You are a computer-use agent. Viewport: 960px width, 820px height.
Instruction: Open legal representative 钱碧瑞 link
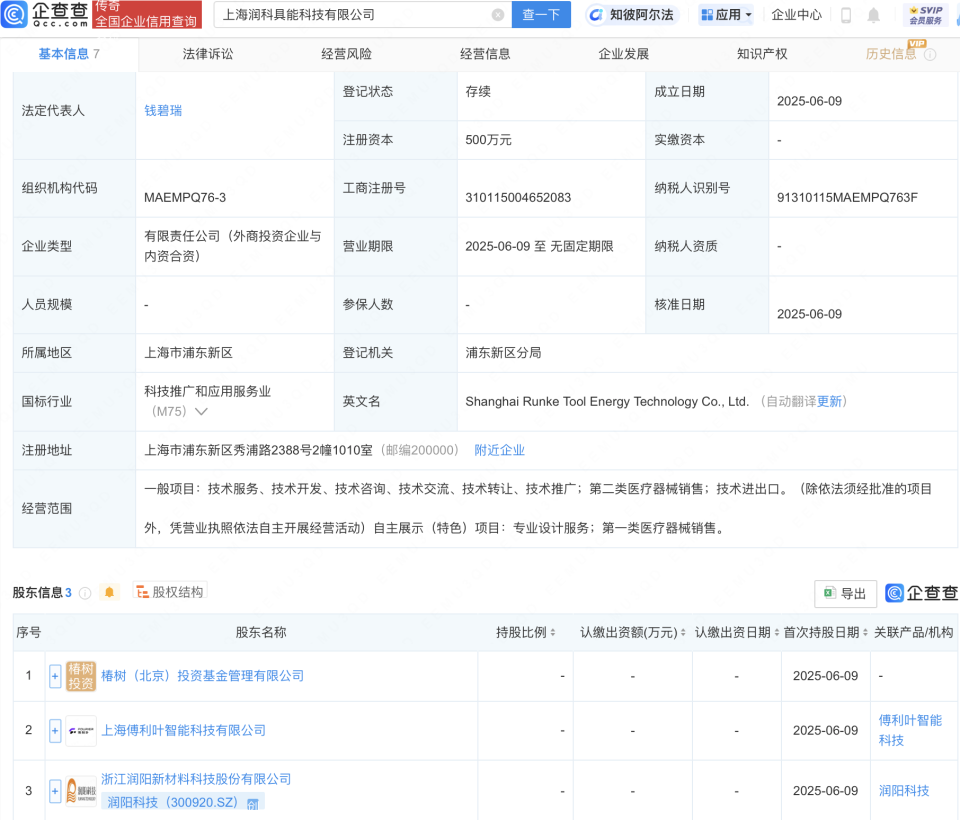[x=163, y=110]
